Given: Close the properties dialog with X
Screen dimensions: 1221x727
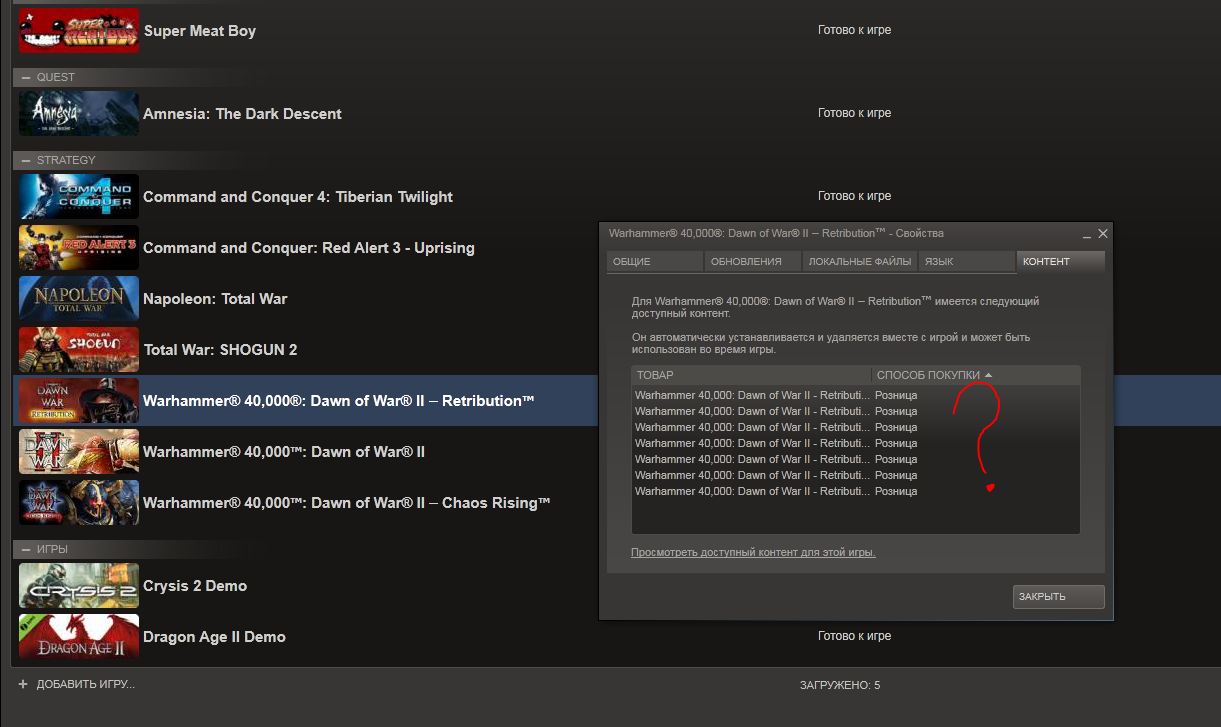Looking at the screenshot, I should click(x=1103, y=233).
